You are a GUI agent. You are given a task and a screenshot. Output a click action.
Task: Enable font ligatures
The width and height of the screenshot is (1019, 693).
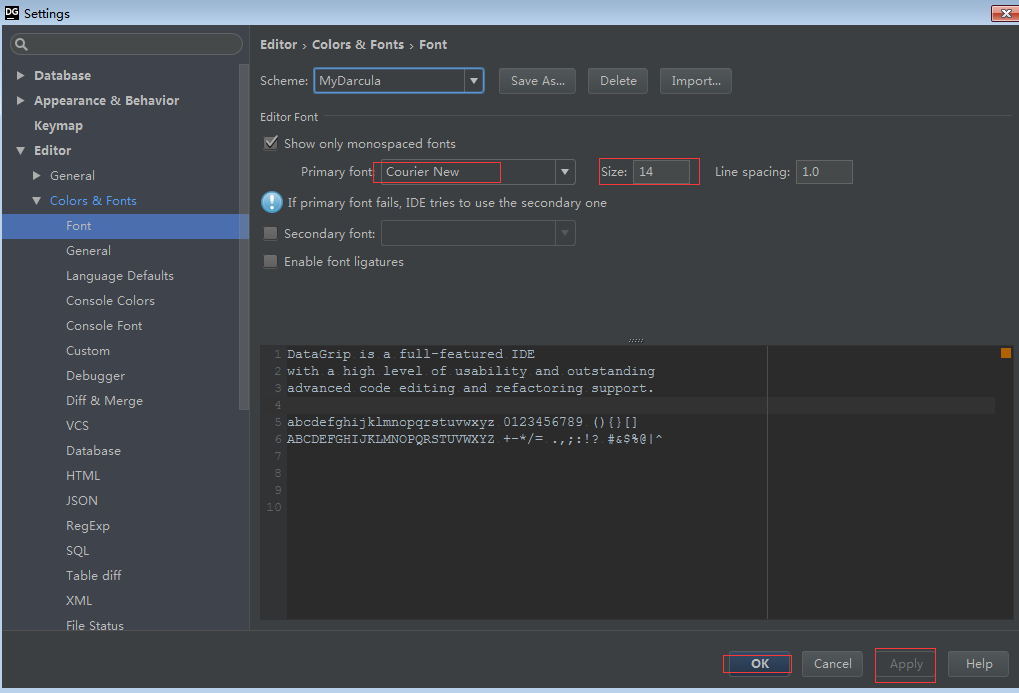click(270, 262)
